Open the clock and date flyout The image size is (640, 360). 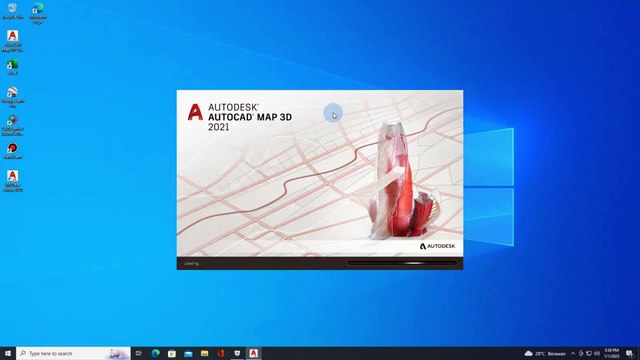tap(611, 353)
